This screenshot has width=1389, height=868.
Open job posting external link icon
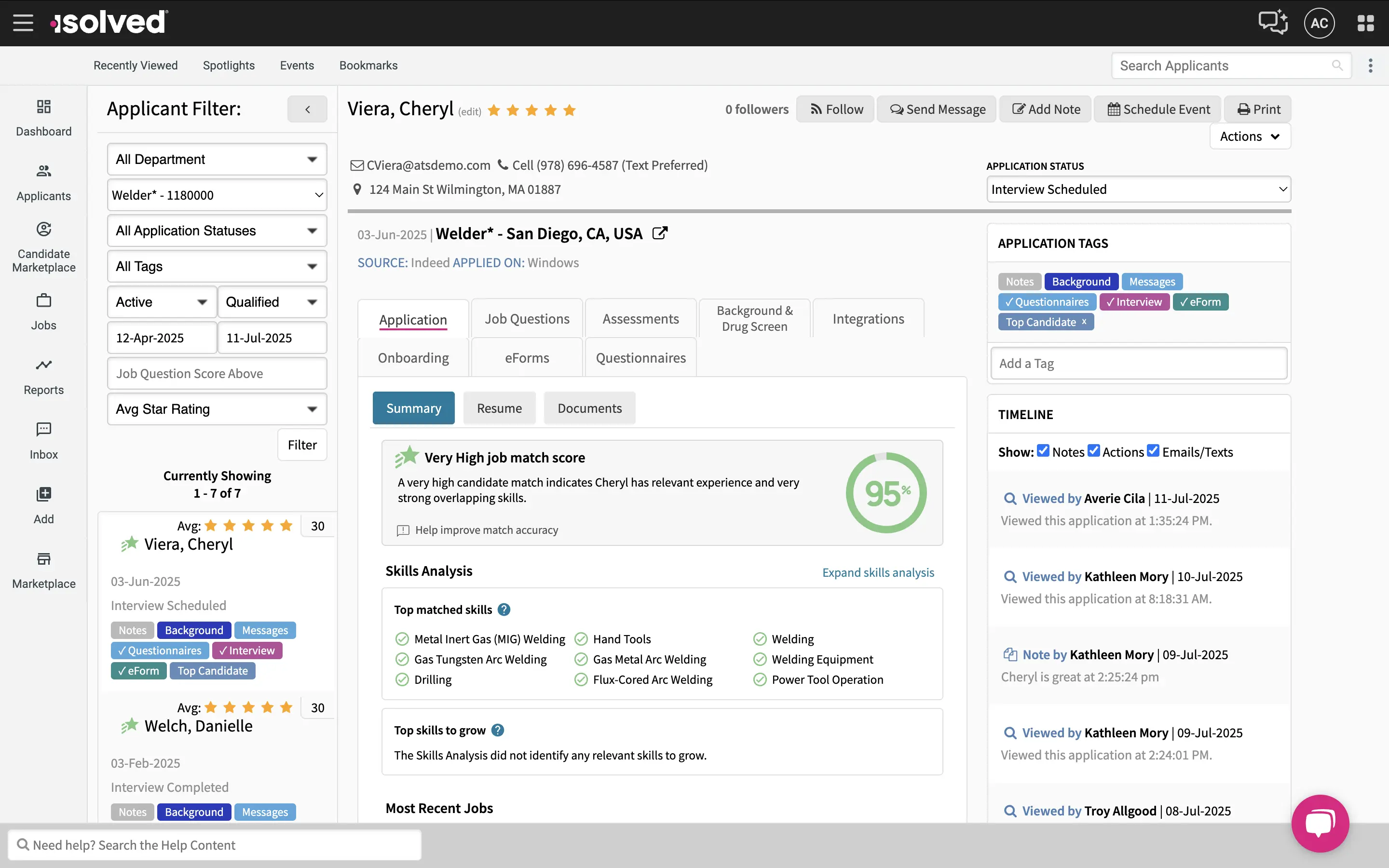pyautogui.click(x=660, y=233)
